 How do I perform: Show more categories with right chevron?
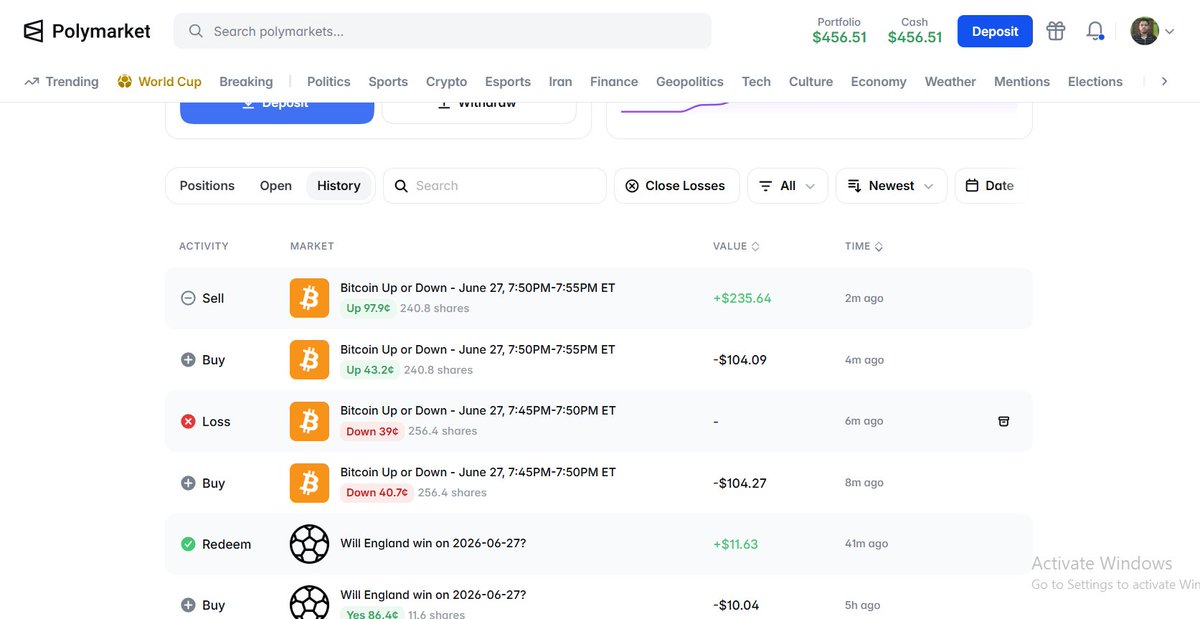pos(1164,82)
